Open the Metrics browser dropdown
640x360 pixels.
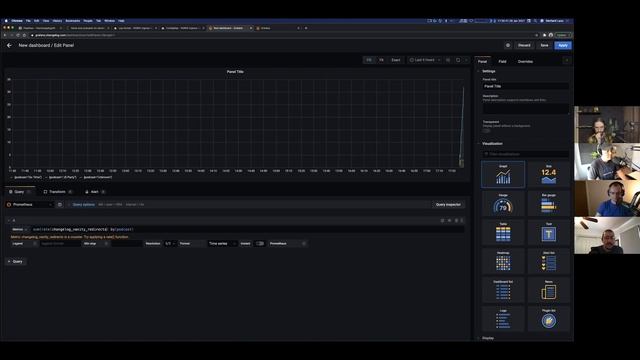tap(19, 229)
